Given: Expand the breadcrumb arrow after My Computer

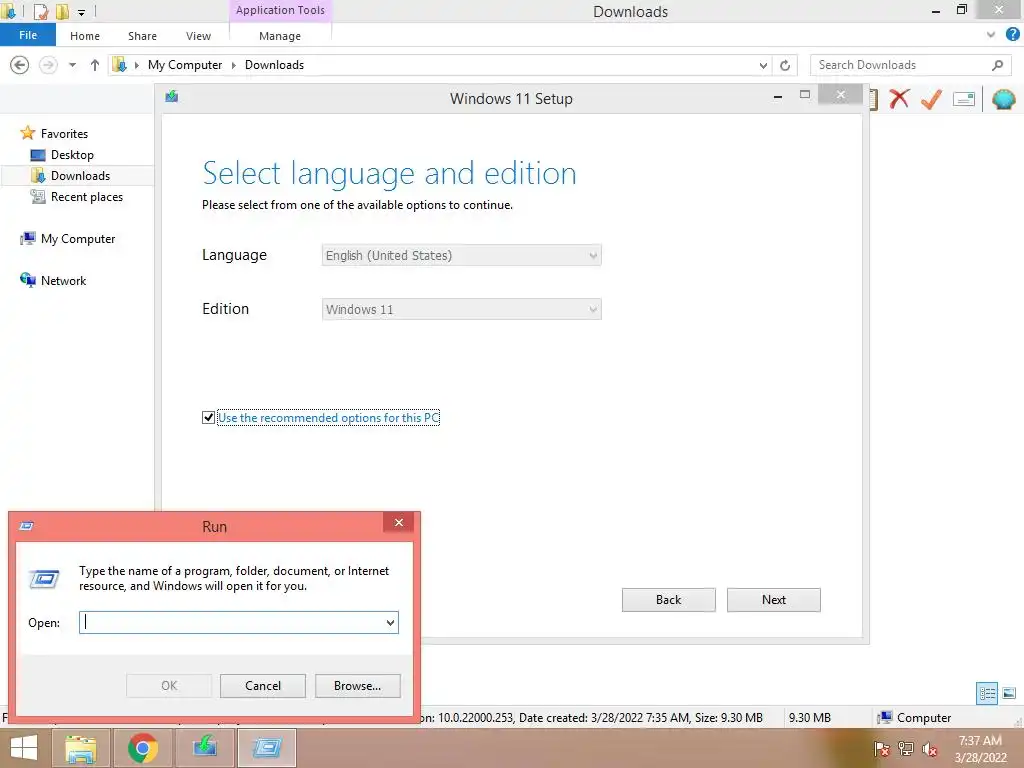Looking at the screenshot, I should 234,65.
